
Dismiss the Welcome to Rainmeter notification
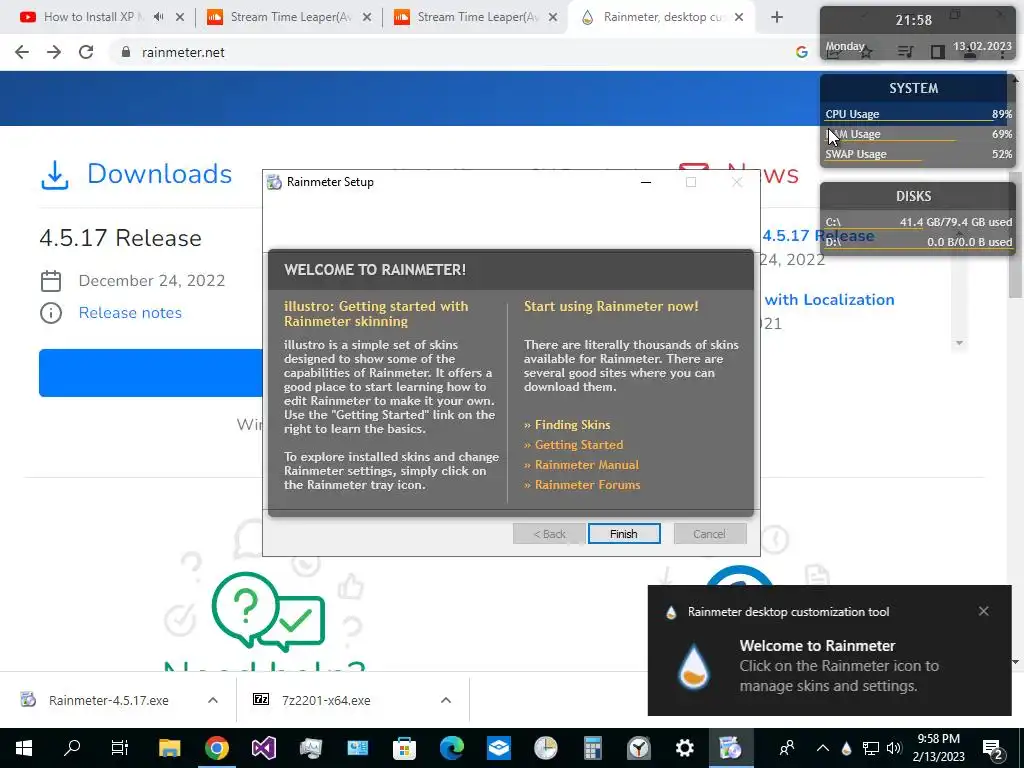coord(984,611)
